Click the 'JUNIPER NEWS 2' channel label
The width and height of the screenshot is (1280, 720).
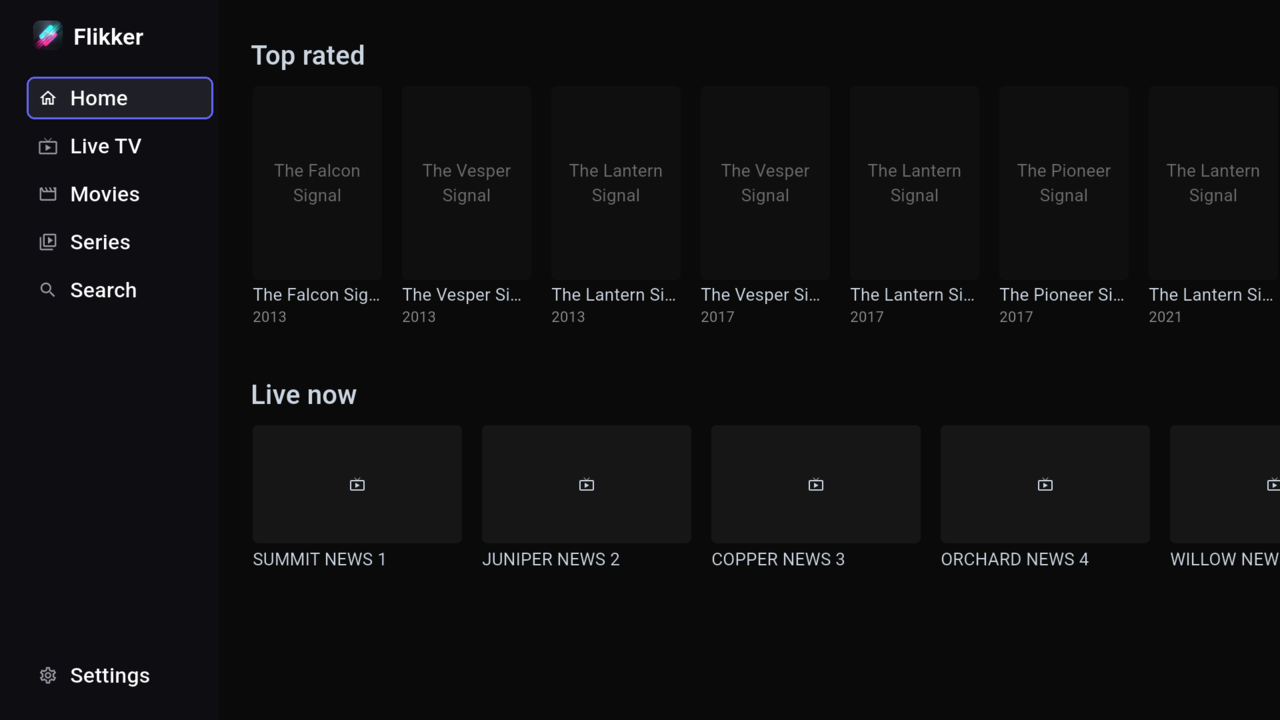[551, 559]
